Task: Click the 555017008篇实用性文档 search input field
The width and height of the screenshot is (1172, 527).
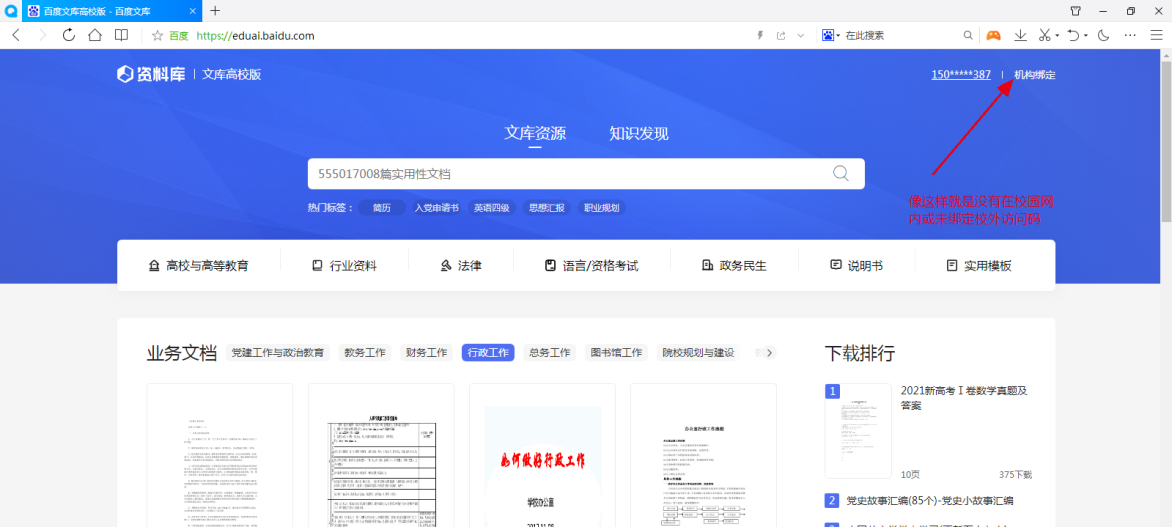Action: pos(570,173)
